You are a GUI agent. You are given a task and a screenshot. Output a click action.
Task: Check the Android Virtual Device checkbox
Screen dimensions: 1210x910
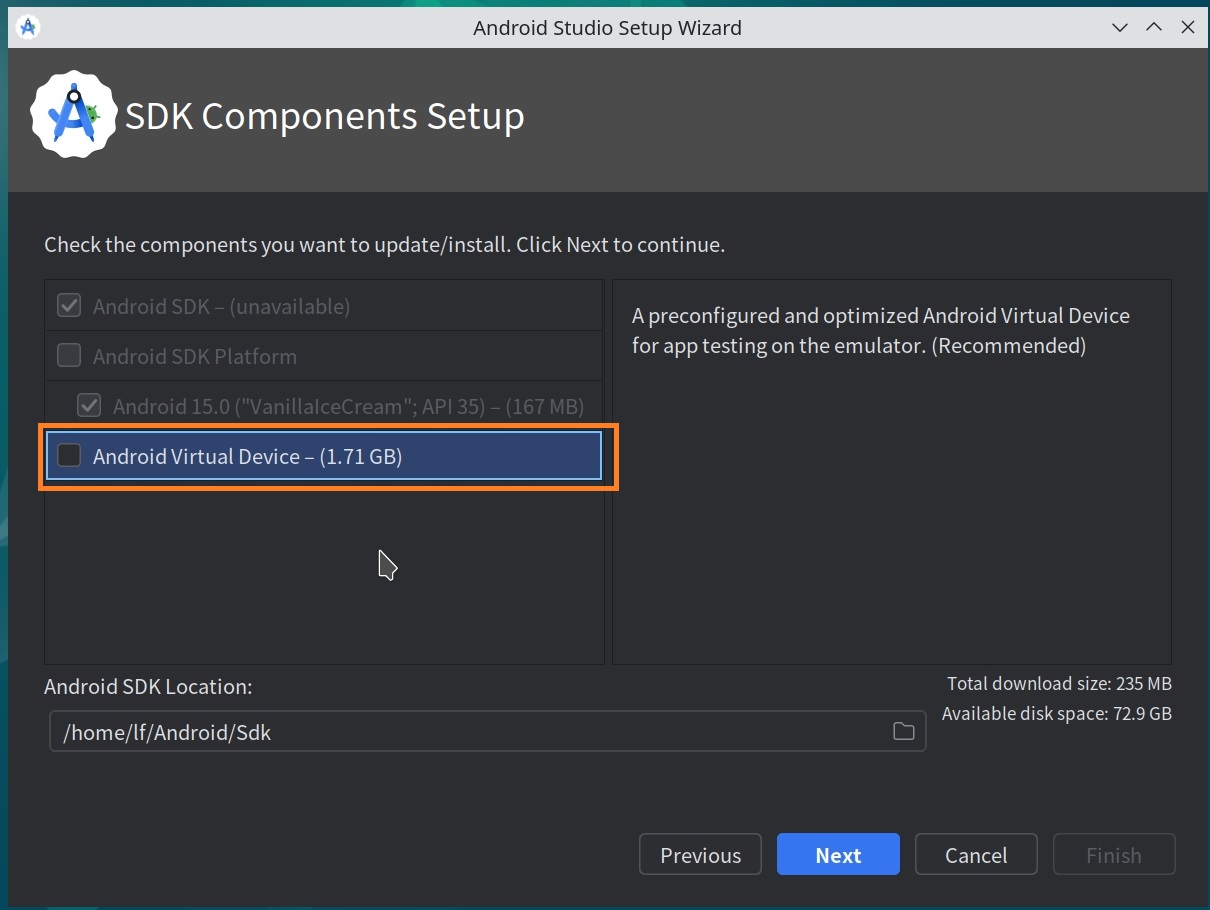point(69,456)
